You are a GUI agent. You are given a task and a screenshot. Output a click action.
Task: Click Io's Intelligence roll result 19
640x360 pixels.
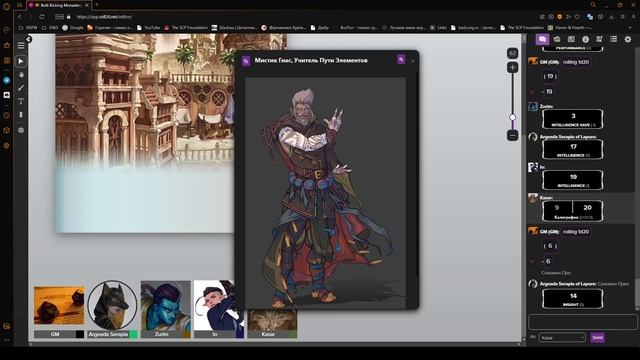[x=573, y=177]
